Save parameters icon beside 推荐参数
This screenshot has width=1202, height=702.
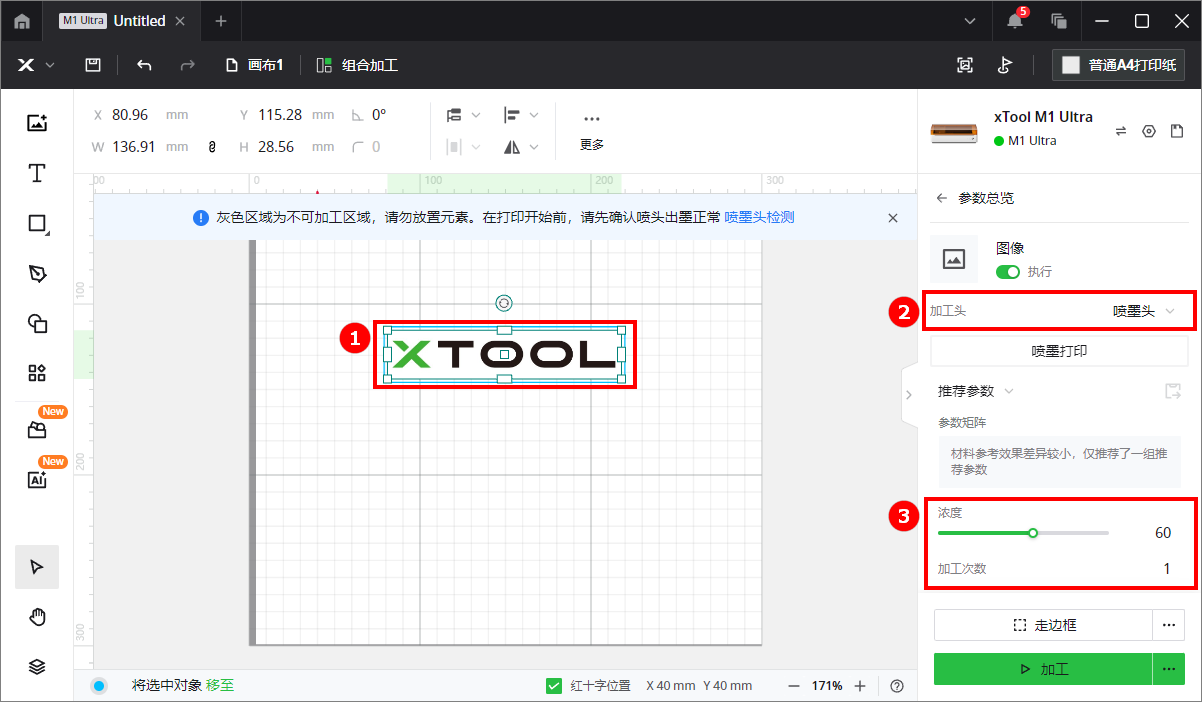point(1173,391)
